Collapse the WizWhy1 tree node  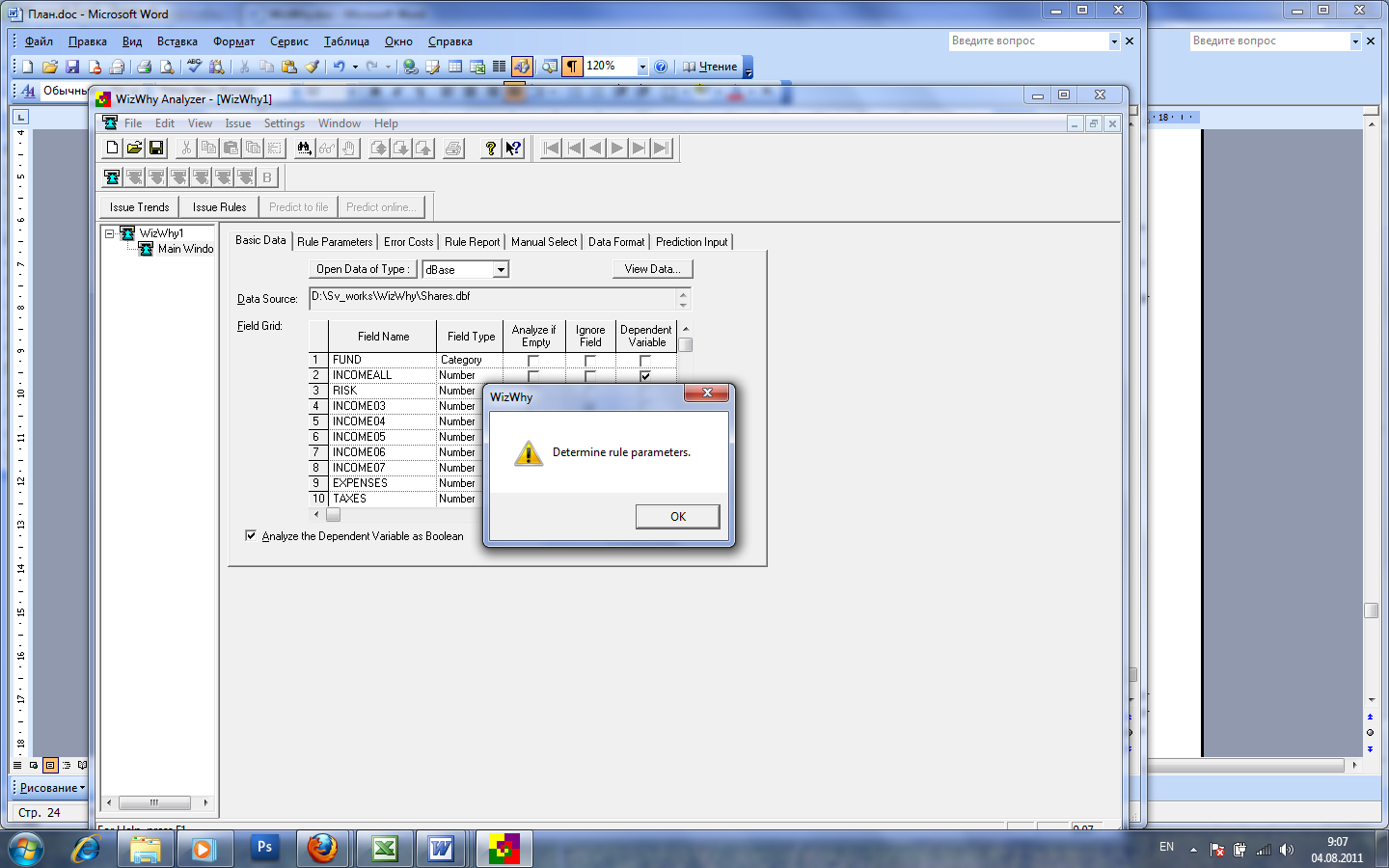[110, 233]
